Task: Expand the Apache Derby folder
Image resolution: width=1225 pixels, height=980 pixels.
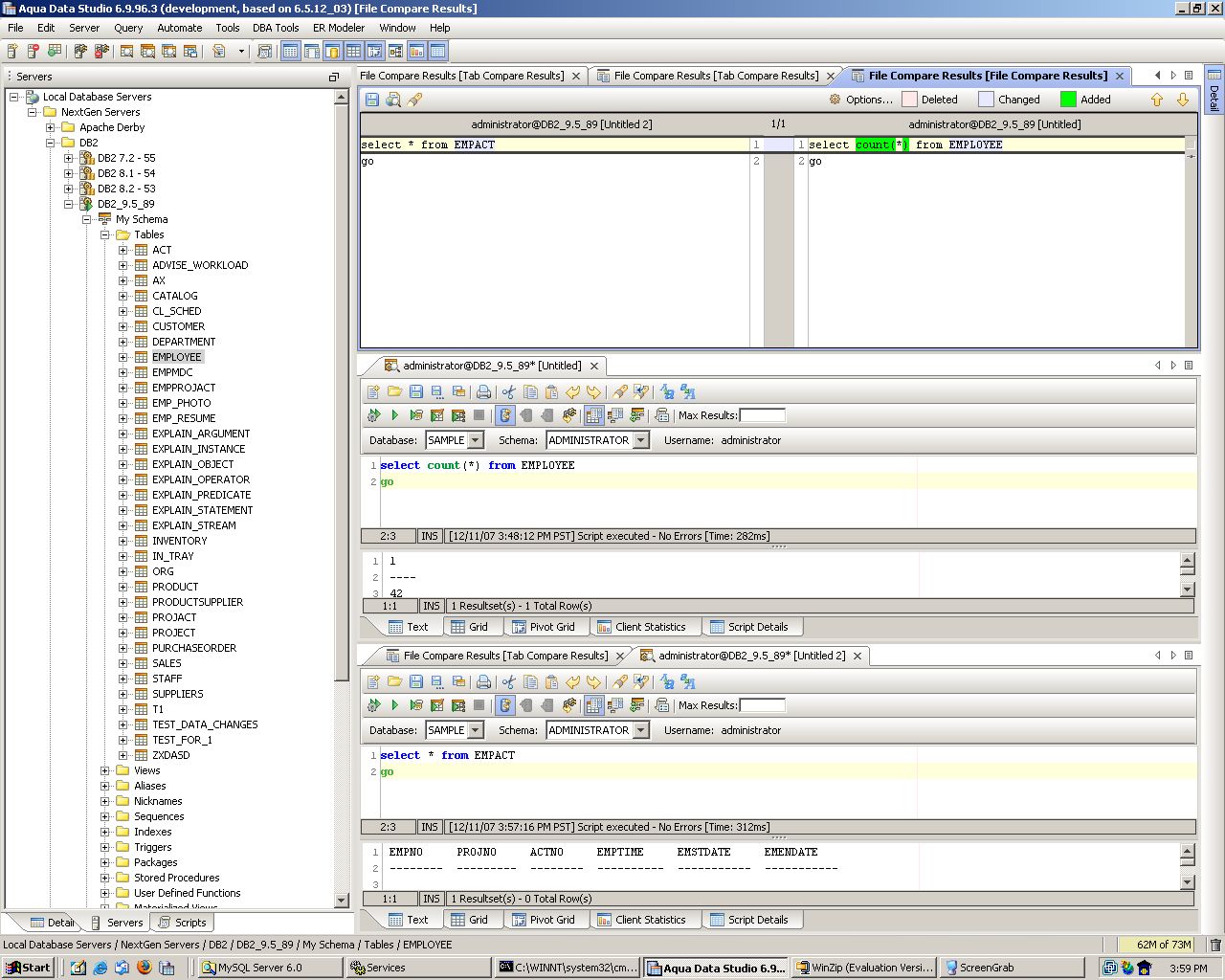Action: point(50,127)
